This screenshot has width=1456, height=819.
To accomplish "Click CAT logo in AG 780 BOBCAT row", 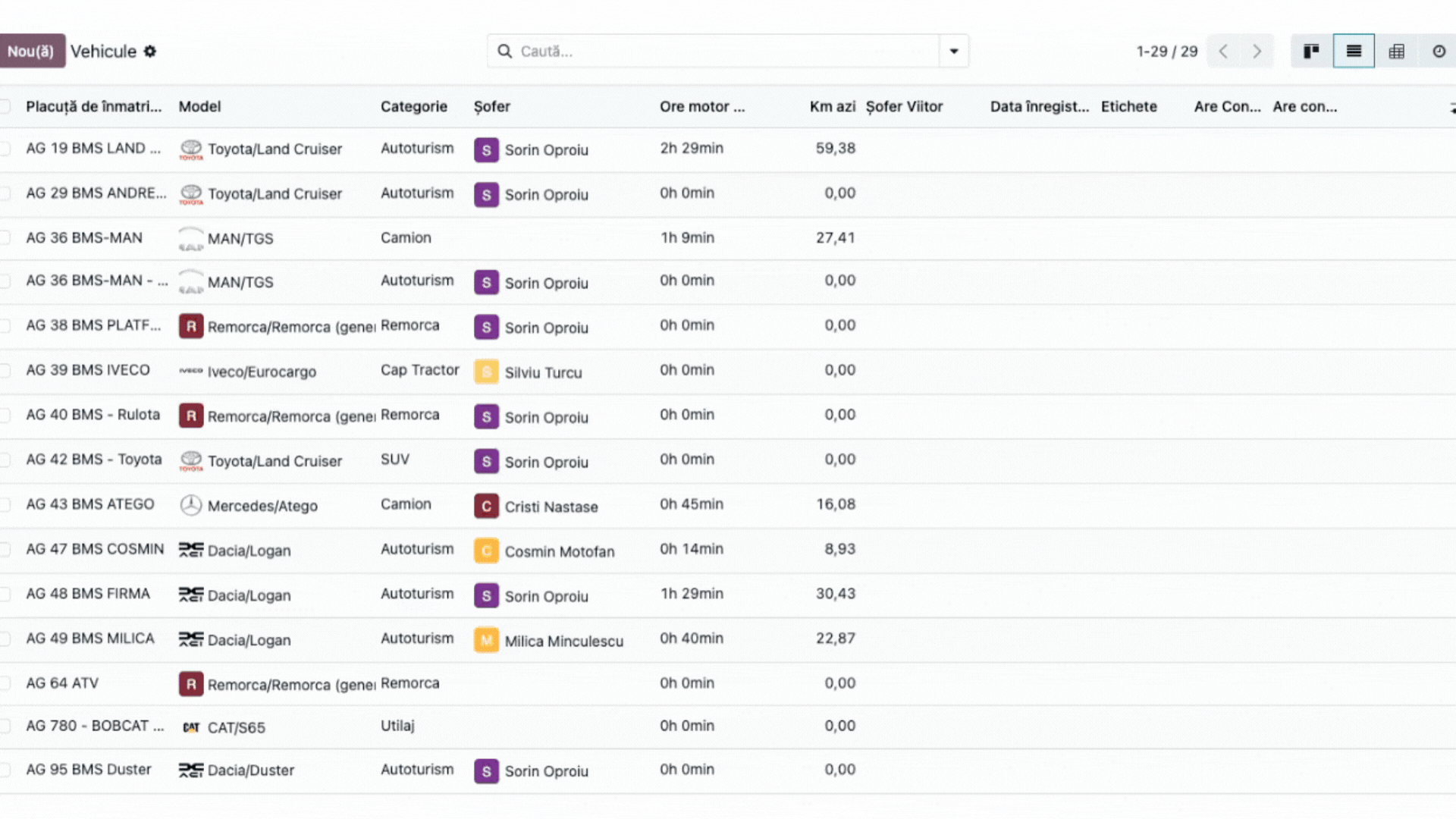I will click(x=191, y=727).
